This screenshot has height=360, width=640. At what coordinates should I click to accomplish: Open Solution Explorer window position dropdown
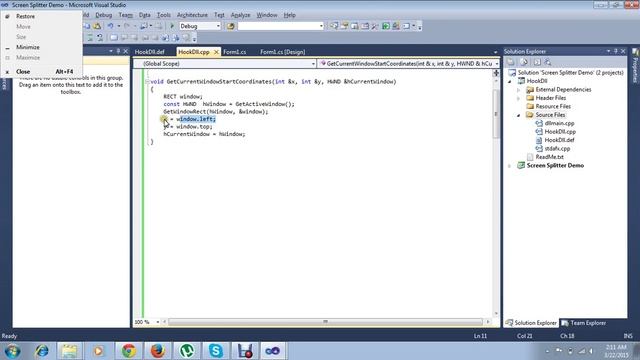(608, 51)
